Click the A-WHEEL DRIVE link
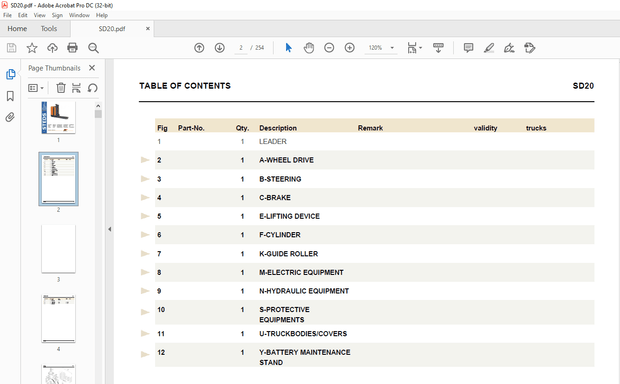This screenshot has width=620, height=384. [286, 160]
